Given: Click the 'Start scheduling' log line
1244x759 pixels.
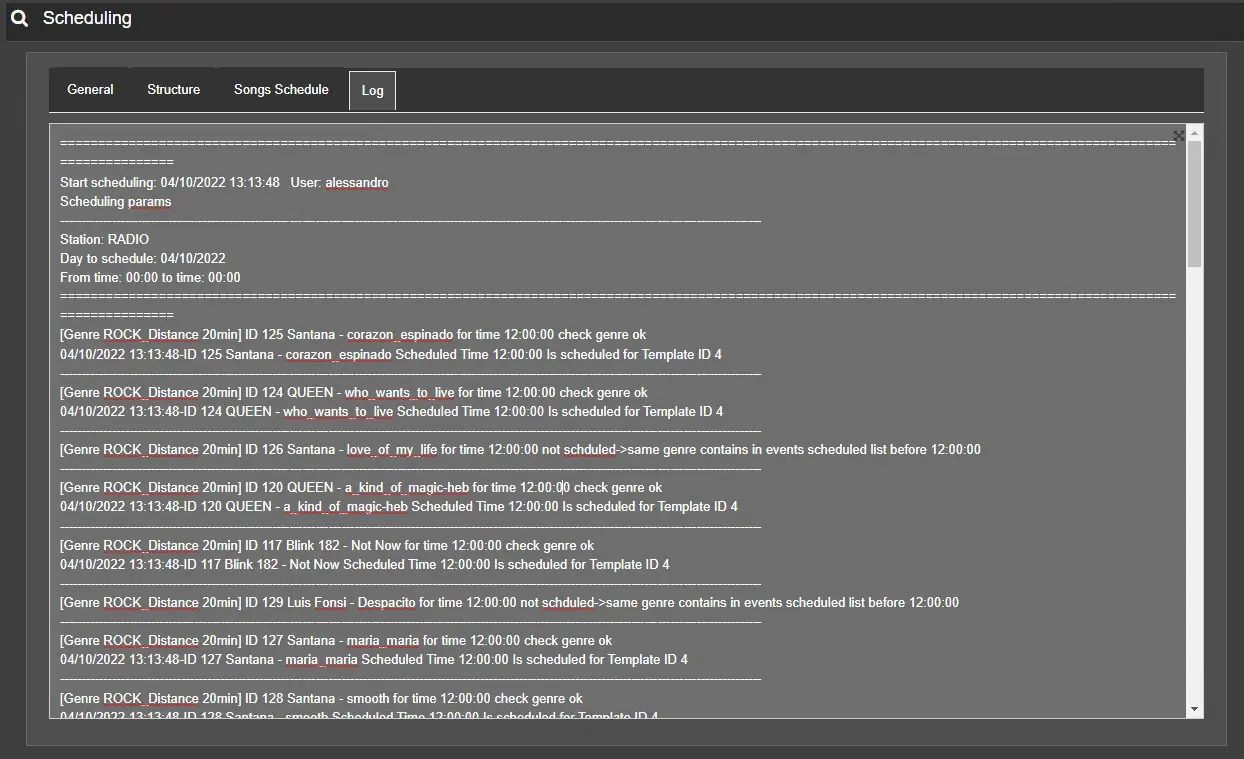Looking at the screenshot, I should coord(170,183).
